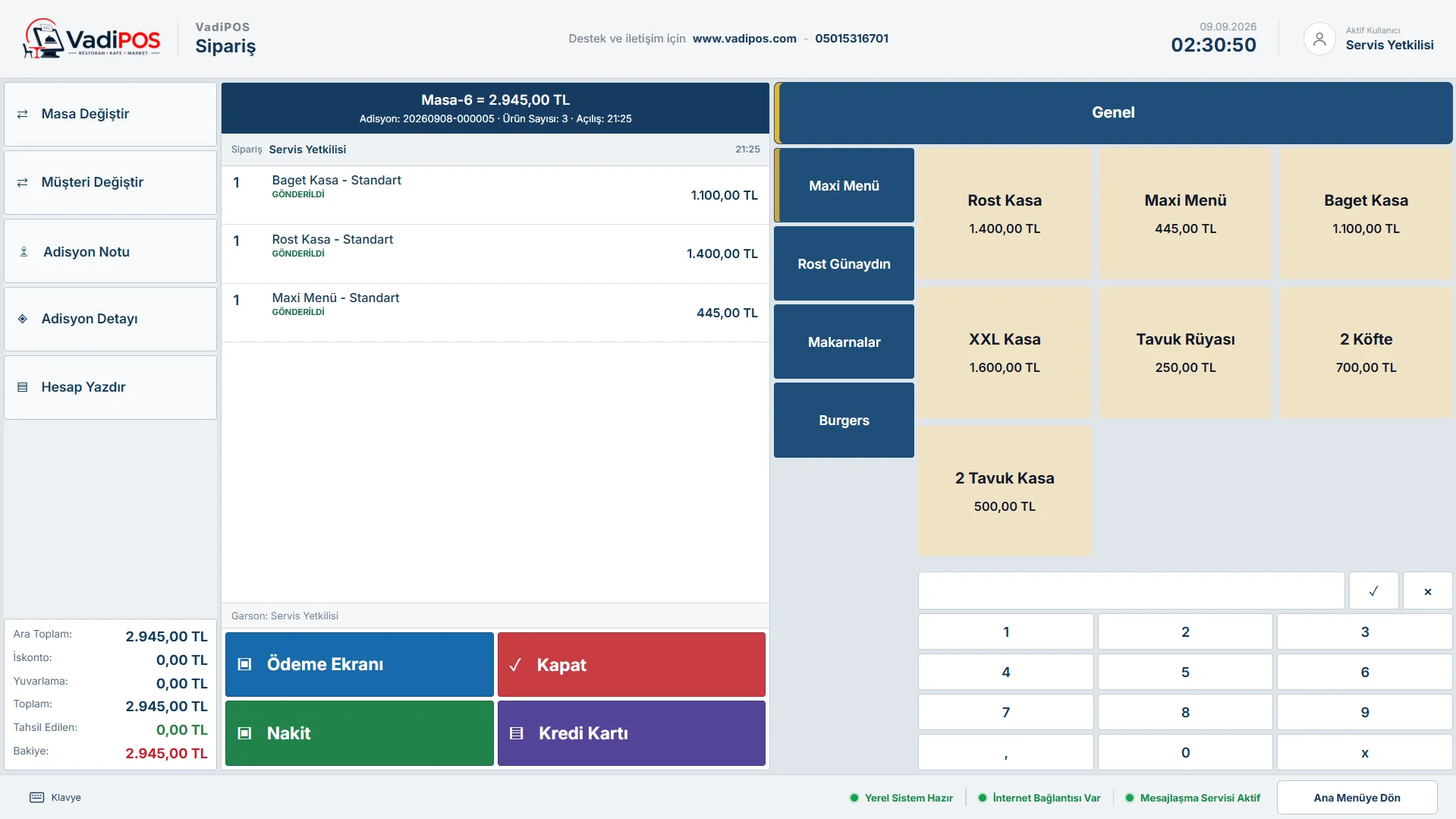Tap the numpad comma key
The height and width of the screenshot is (819, 1456).
1006,752
